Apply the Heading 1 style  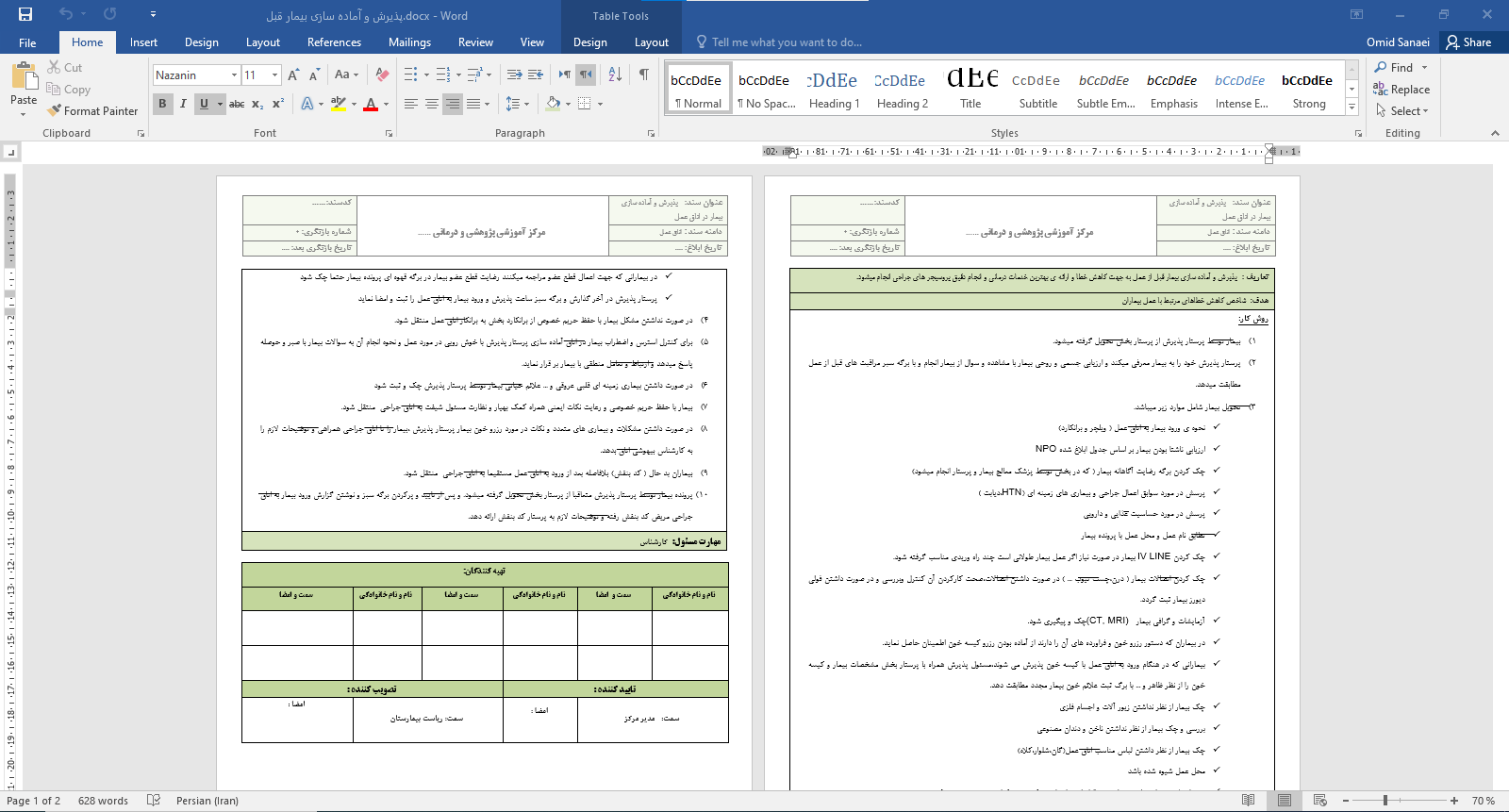834,90
